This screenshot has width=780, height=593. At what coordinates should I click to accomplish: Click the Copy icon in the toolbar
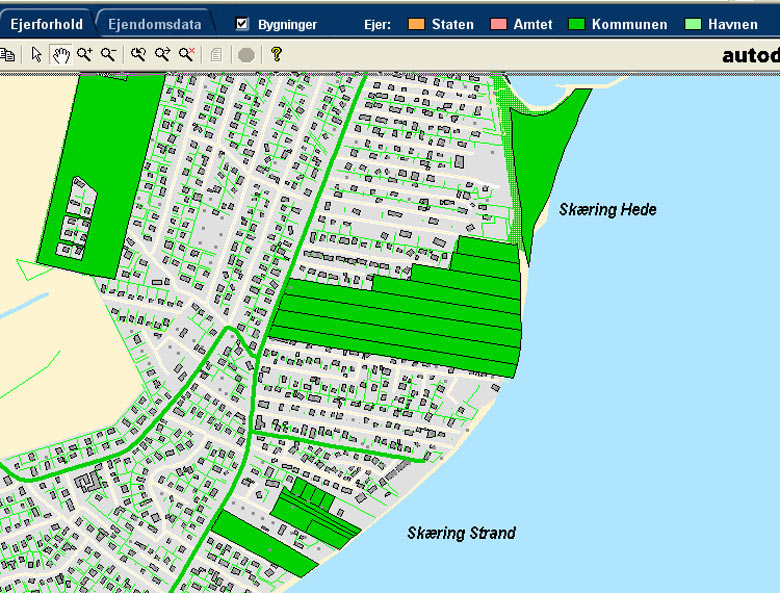click(7, 55)
